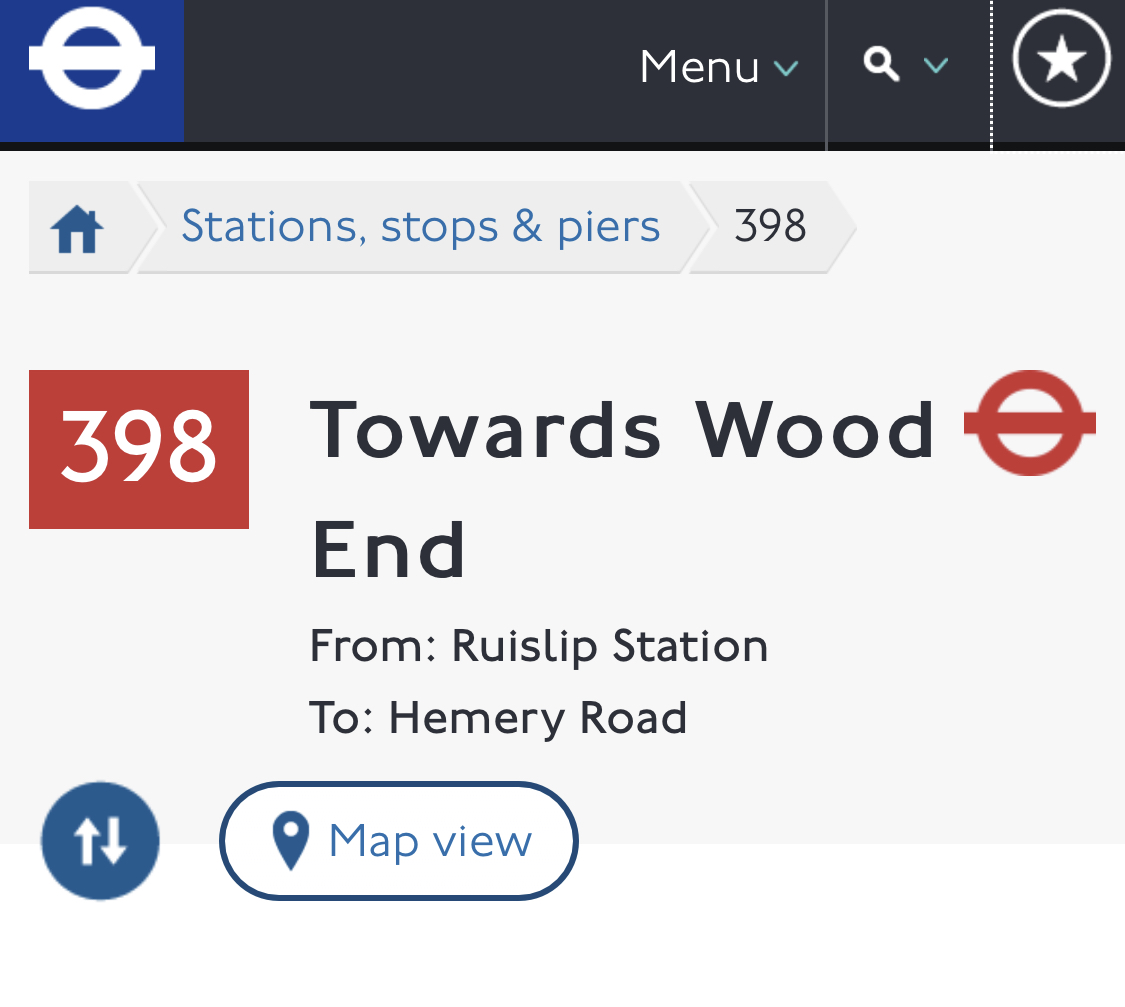Screen dimensions: 1125x1007
Task: Open Stations, stops & piers breadcrumb
Action: [x=420, y=226]
